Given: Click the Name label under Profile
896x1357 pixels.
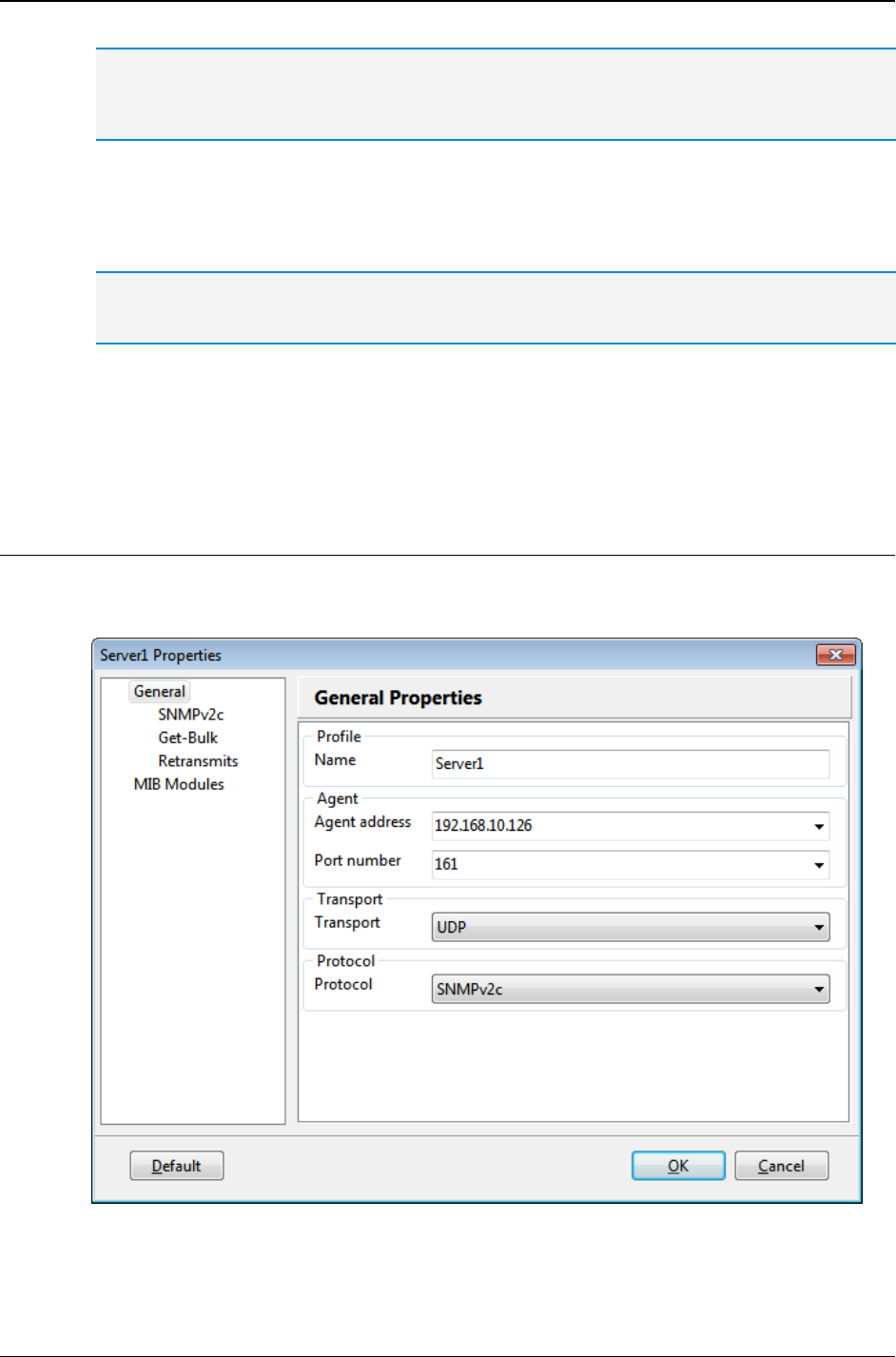Looking at the screenshot, I should pos(335,760).
